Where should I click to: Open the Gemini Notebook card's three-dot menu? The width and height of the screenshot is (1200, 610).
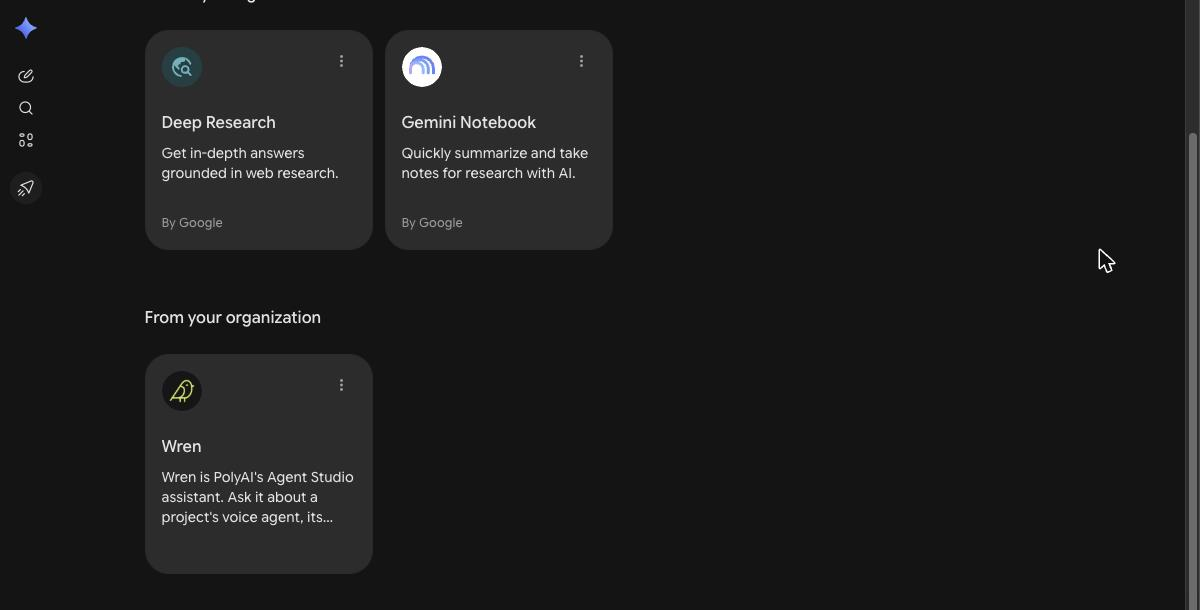pos(581,61)
